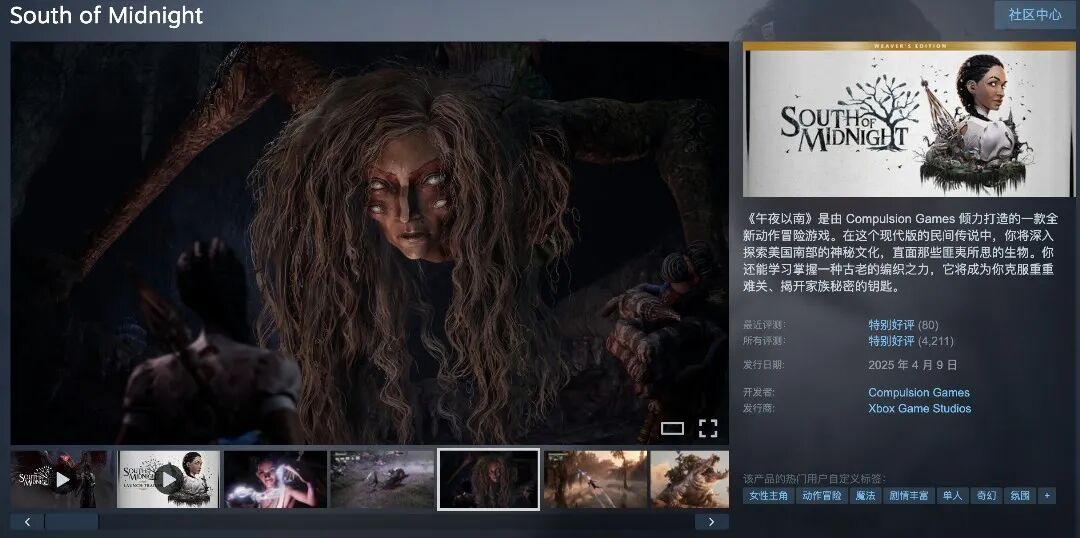Screen dimensions: 1080x538
Task: Select the misty combat scene thumbnail
Action: coord(382,479)
